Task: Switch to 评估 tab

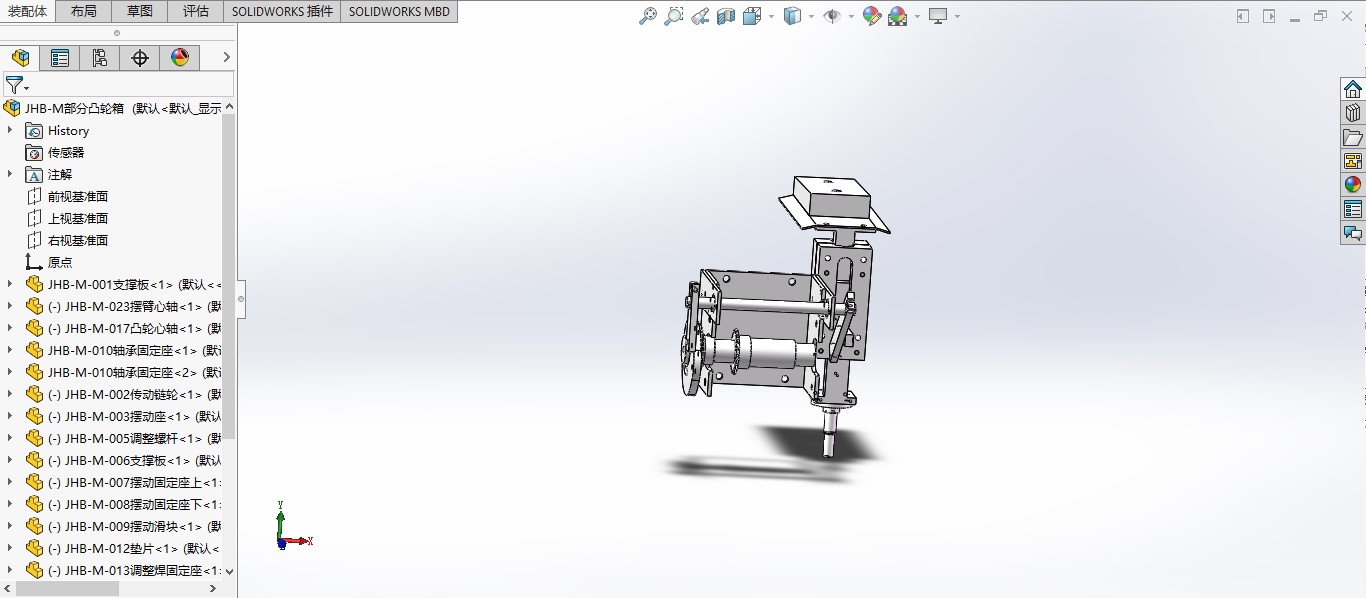Action: (196, 11)
